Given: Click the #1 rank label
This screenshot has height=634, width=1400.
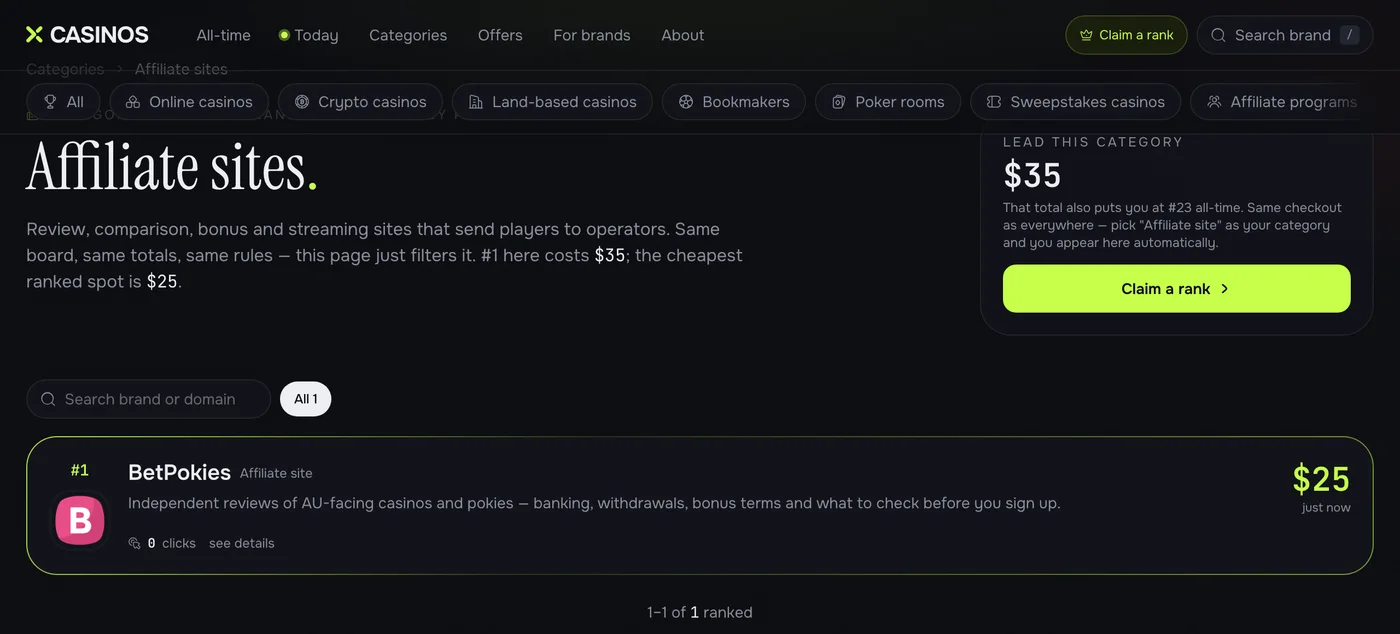Looking at the screenshot, I should (80, 470).
